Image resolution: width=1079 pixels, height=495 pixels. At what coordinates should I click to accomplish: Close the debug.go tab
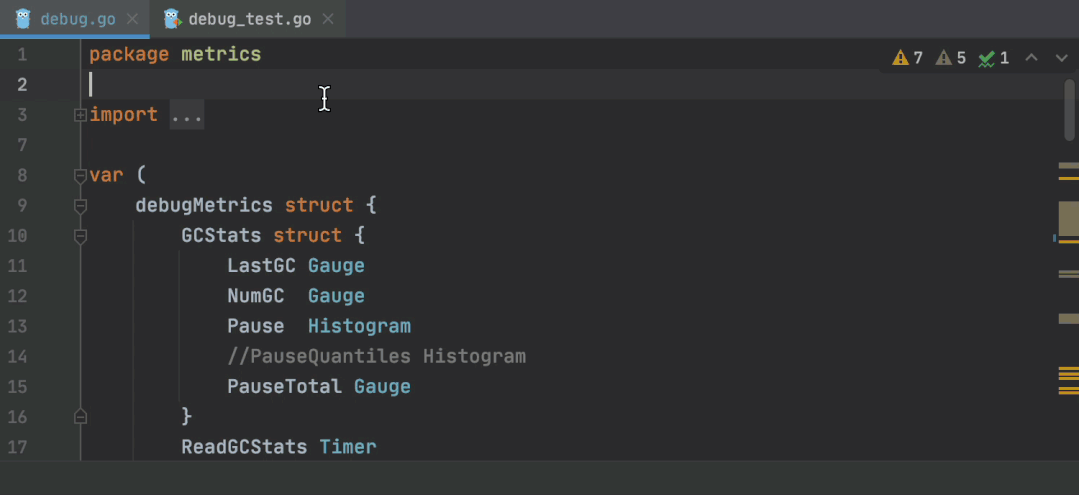tap(132, 20)
